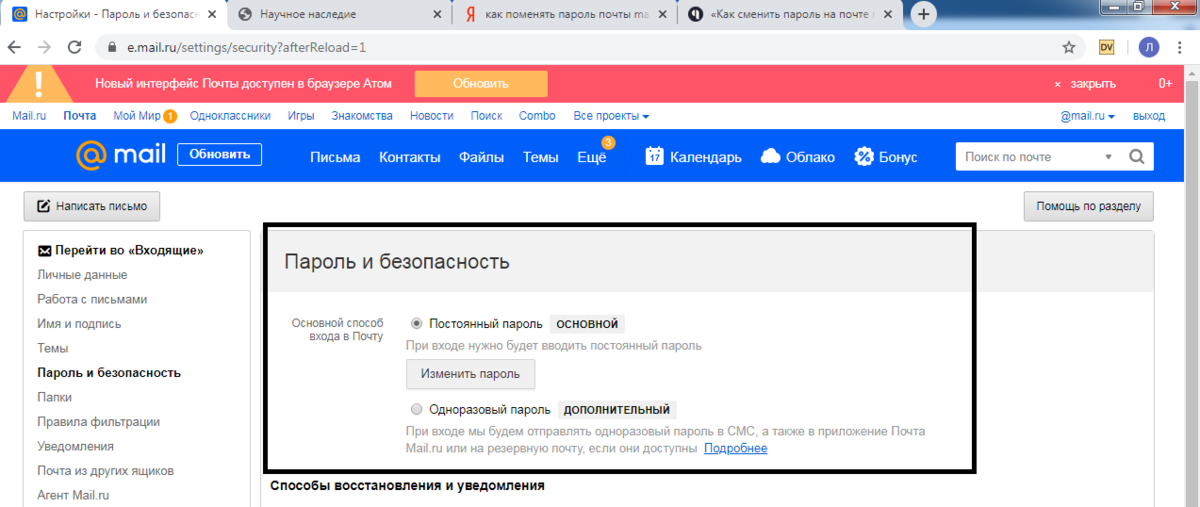This screenshot has height=507, width=1200.
Task: Open Папки settings section
Action: coord(54,397)
